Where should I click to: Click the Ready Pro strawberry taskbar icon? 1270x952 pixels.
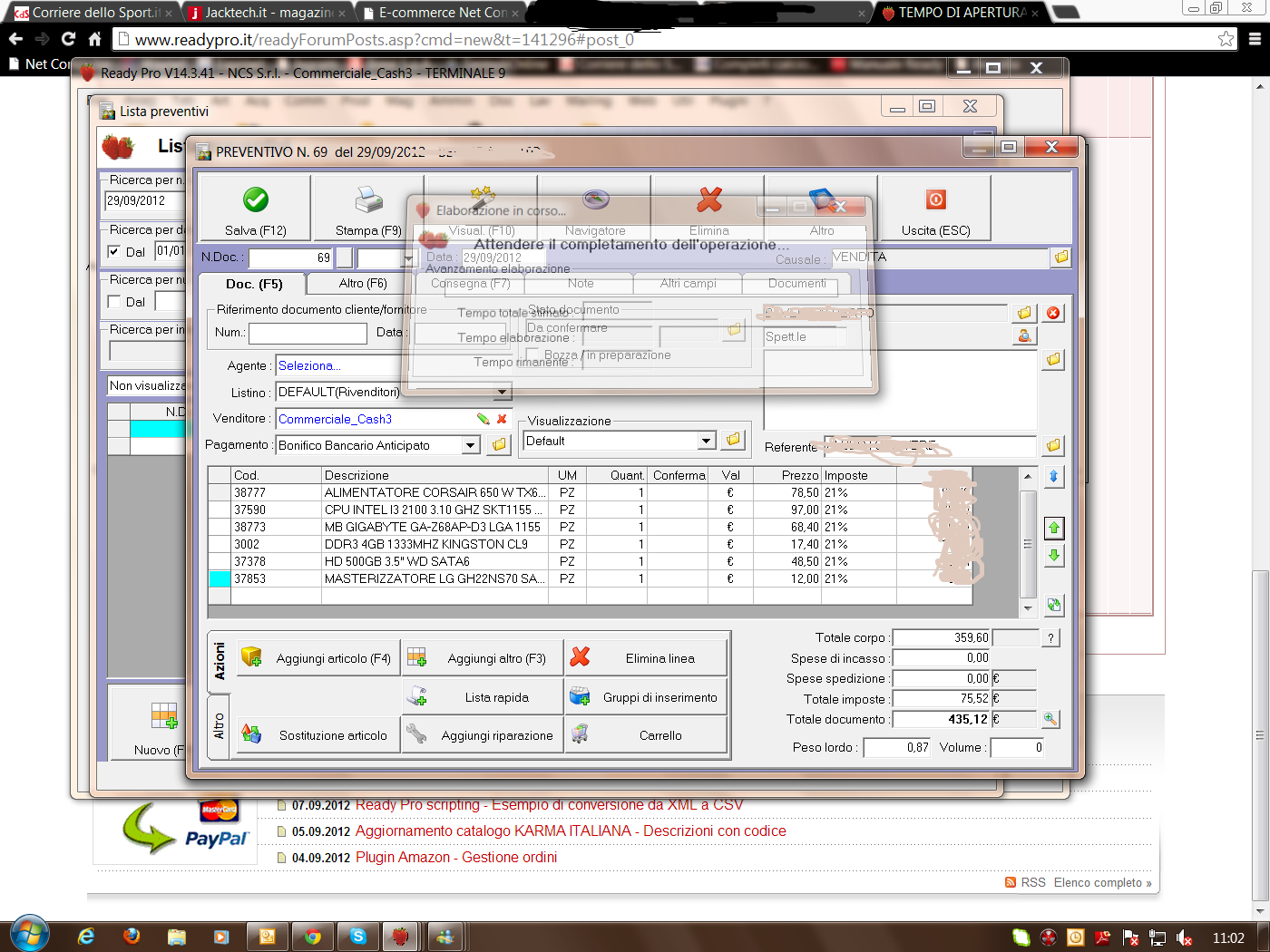[x=400, y=937]
